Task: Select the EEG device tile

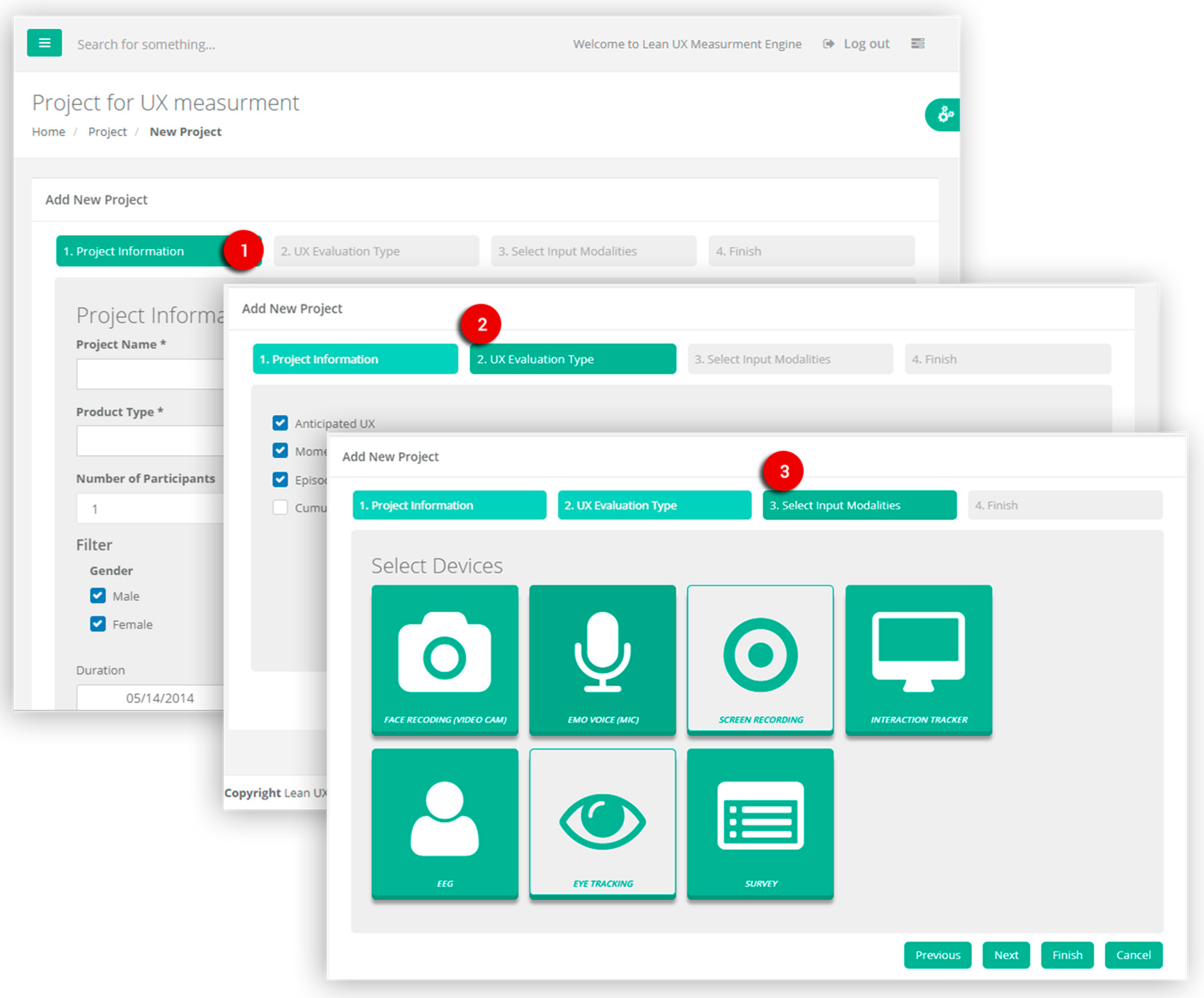Action: pos(444,824)
